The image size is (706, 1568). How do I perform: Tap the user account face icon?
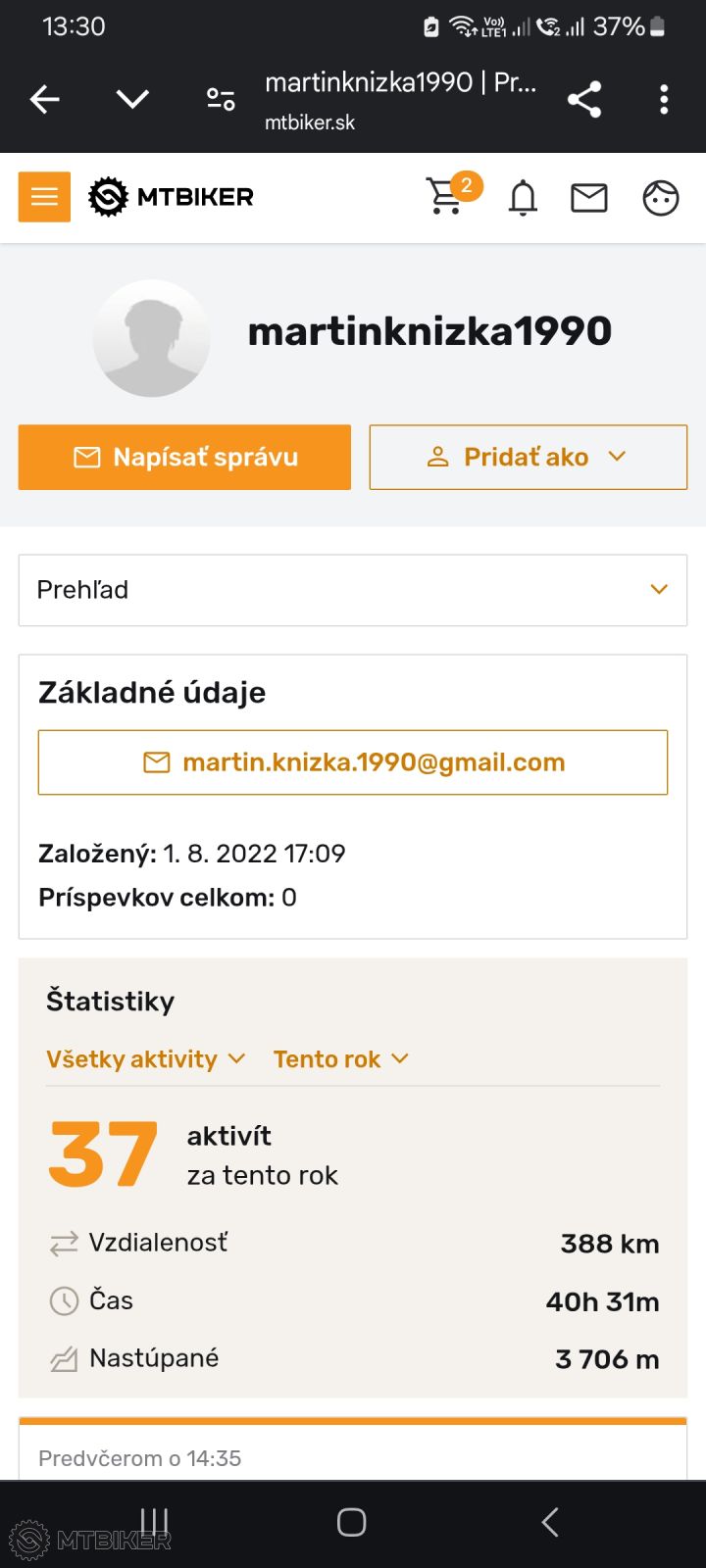[660, 198]
